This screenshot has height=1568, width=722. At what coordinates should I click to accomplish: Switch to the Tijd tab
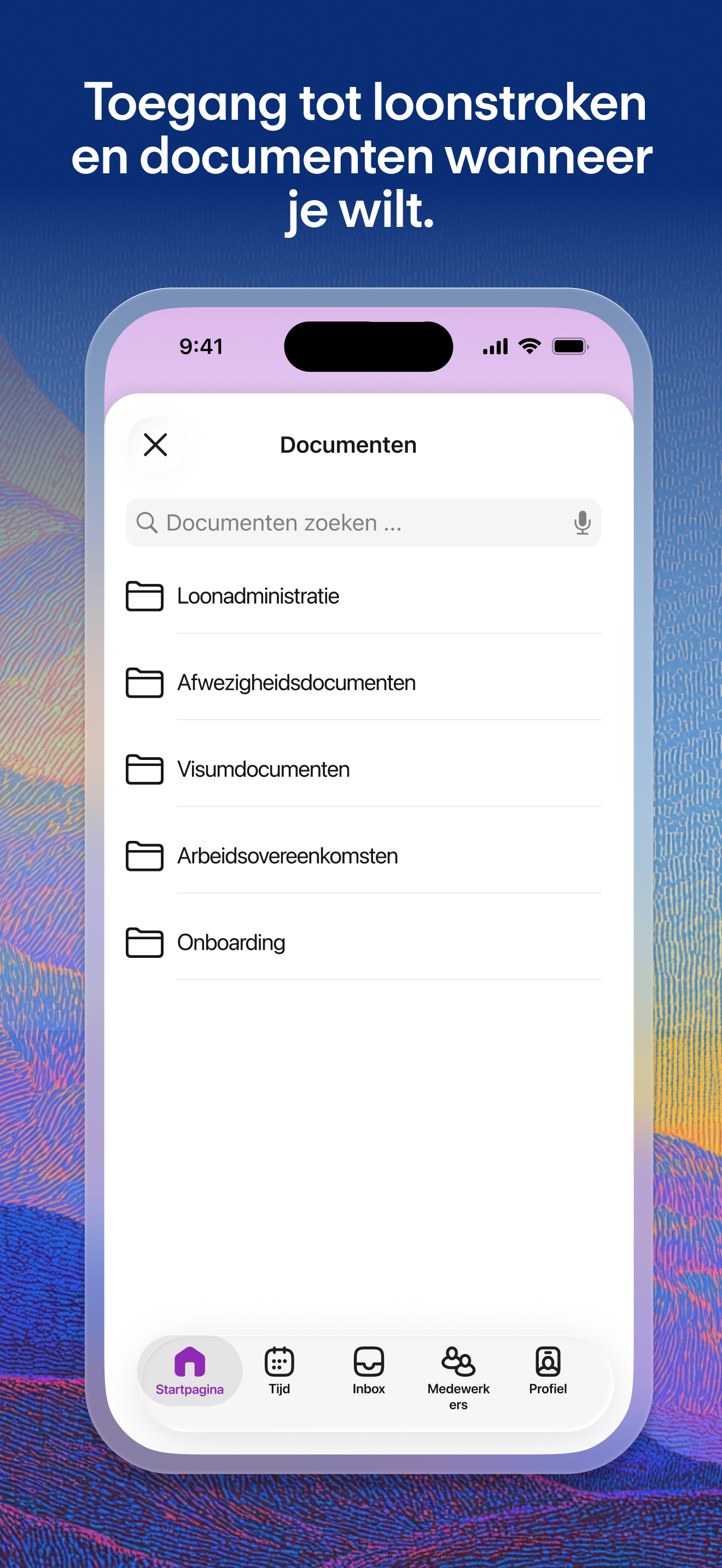280,1371
